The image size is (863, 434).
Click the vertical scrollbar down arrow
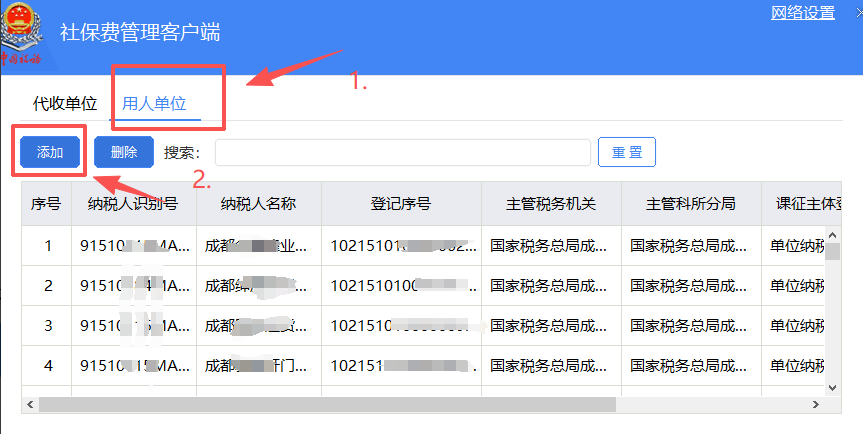tap(832, 387)
